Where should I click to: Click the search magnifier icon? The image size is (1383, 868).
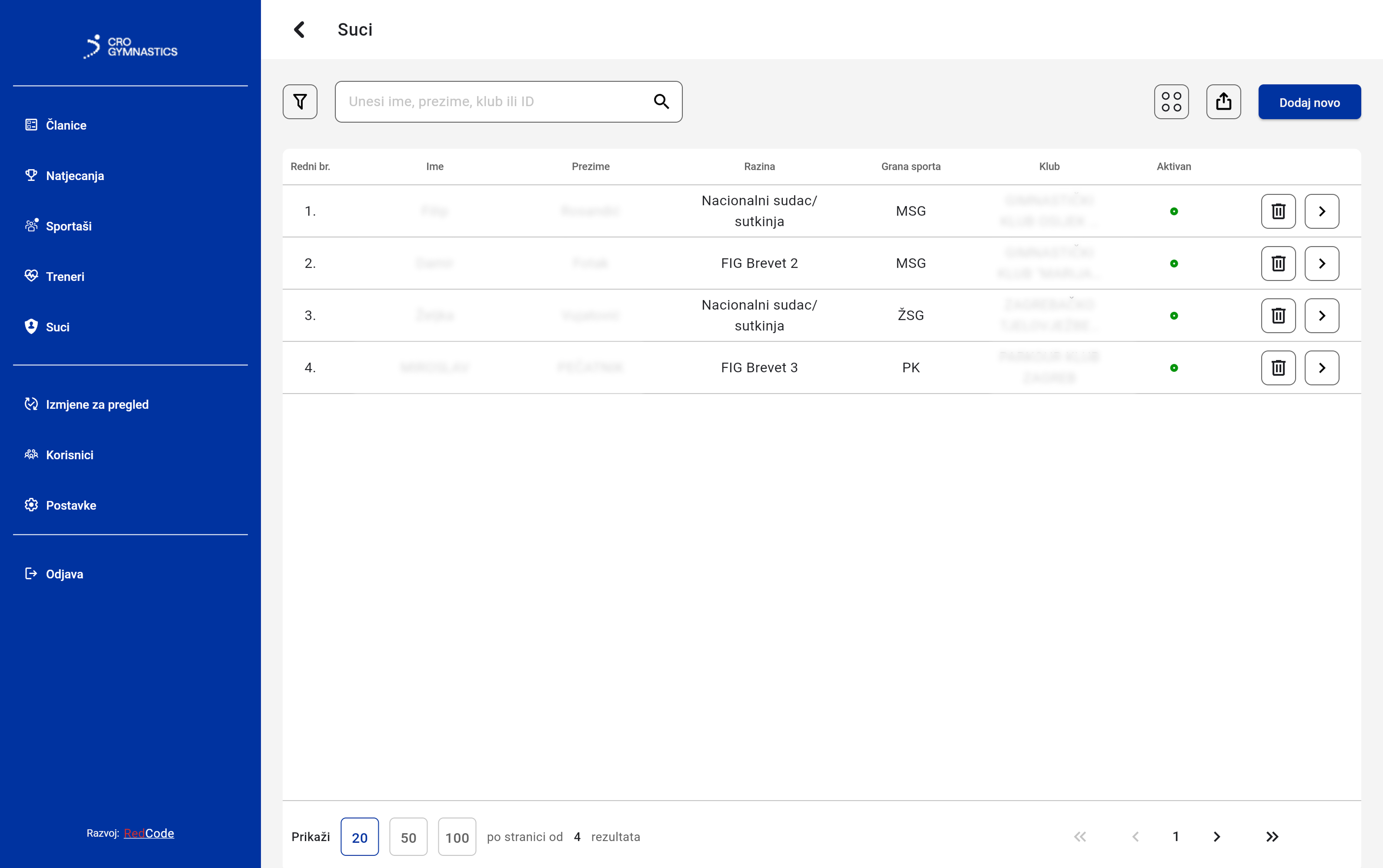661,102
